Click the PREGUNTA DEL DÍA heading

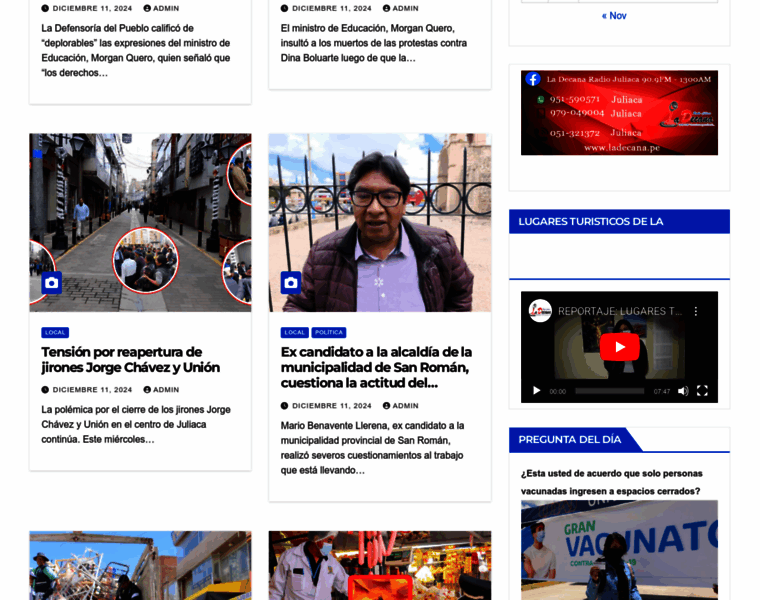click(570, 440)
